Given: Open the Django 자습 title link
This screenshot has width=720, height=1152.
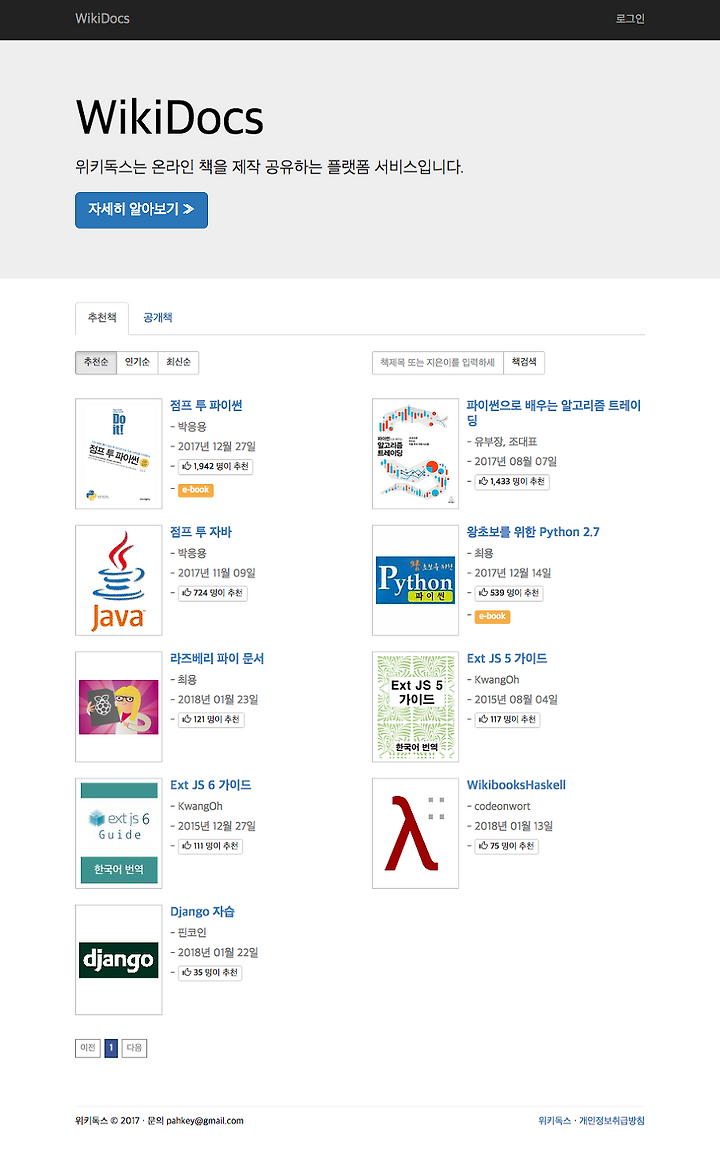Looking at the screenshot, I should point(203,912).
